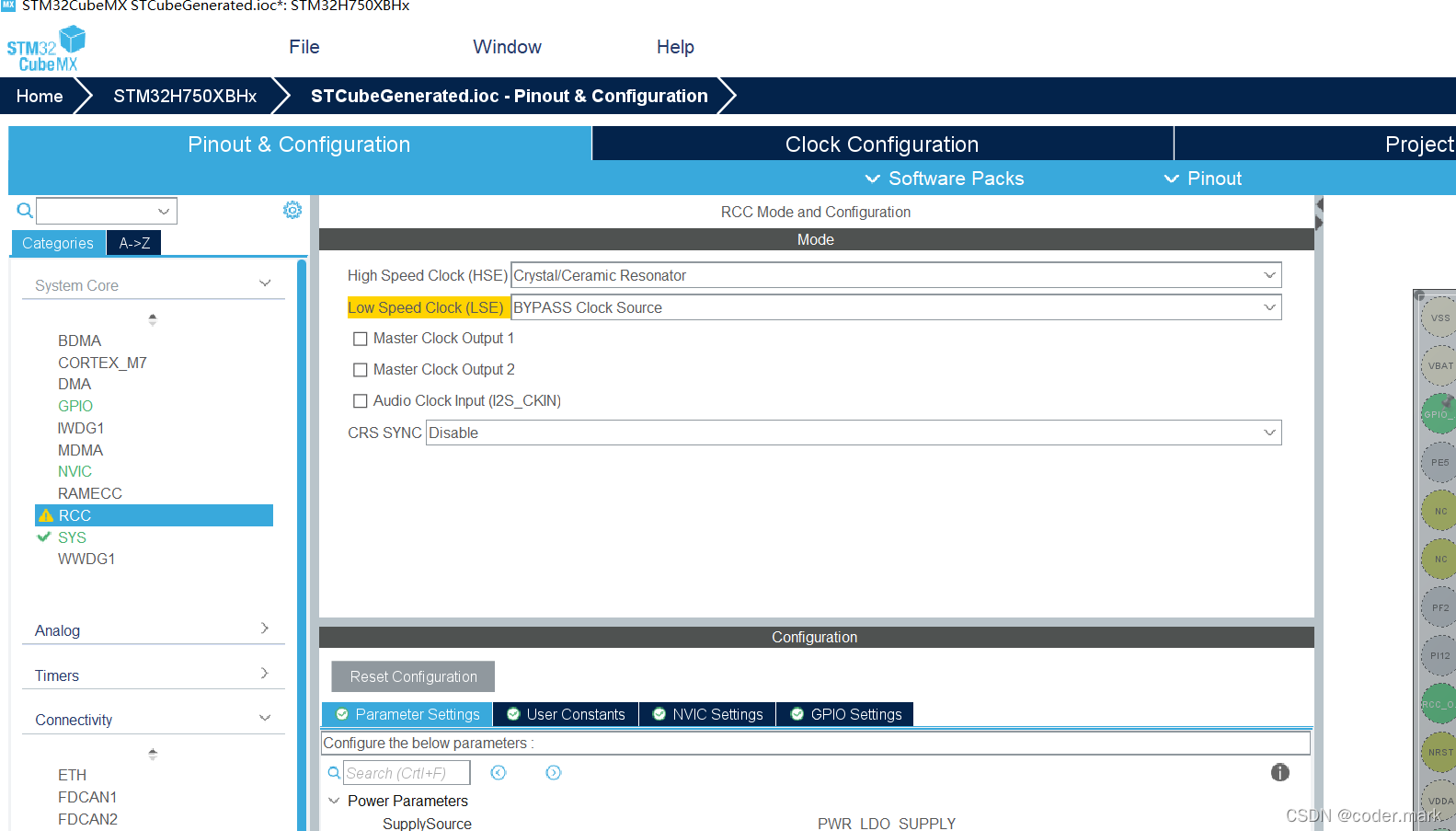1456x831 pixels.
Task: Select IWDG1 in System Core list
Action: point(81,428)
